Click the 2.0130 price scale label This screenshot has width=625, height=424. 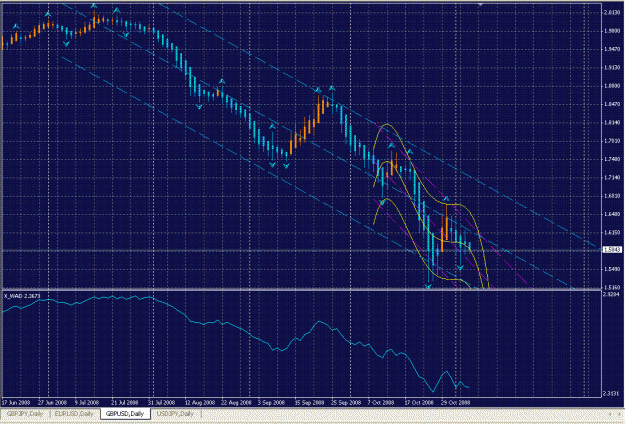611,13
